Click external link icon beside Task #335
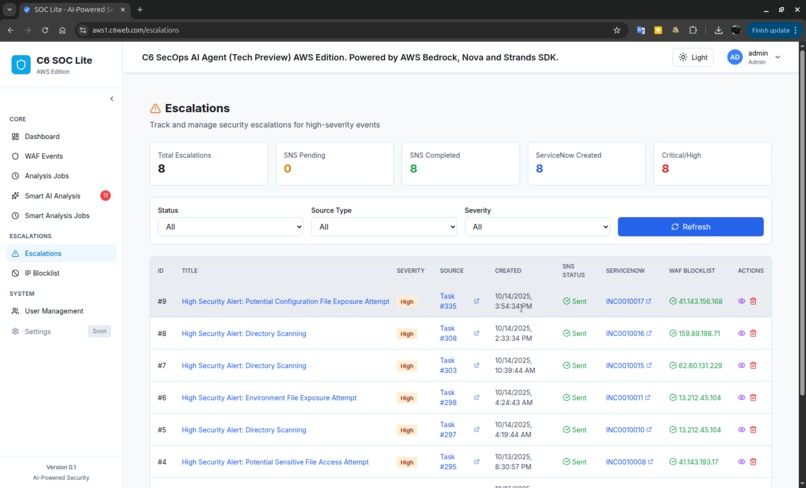The width and height of the screenshot is (806, 488). pyautogui.click(x=477, y=301)
